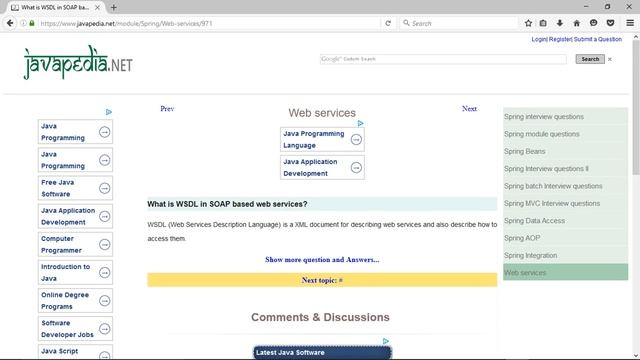Select Spring Integration in sidebar
Image resolution: width=640 pixels, height=360 pixels.
pyautogui.click(x=565, y=256)
